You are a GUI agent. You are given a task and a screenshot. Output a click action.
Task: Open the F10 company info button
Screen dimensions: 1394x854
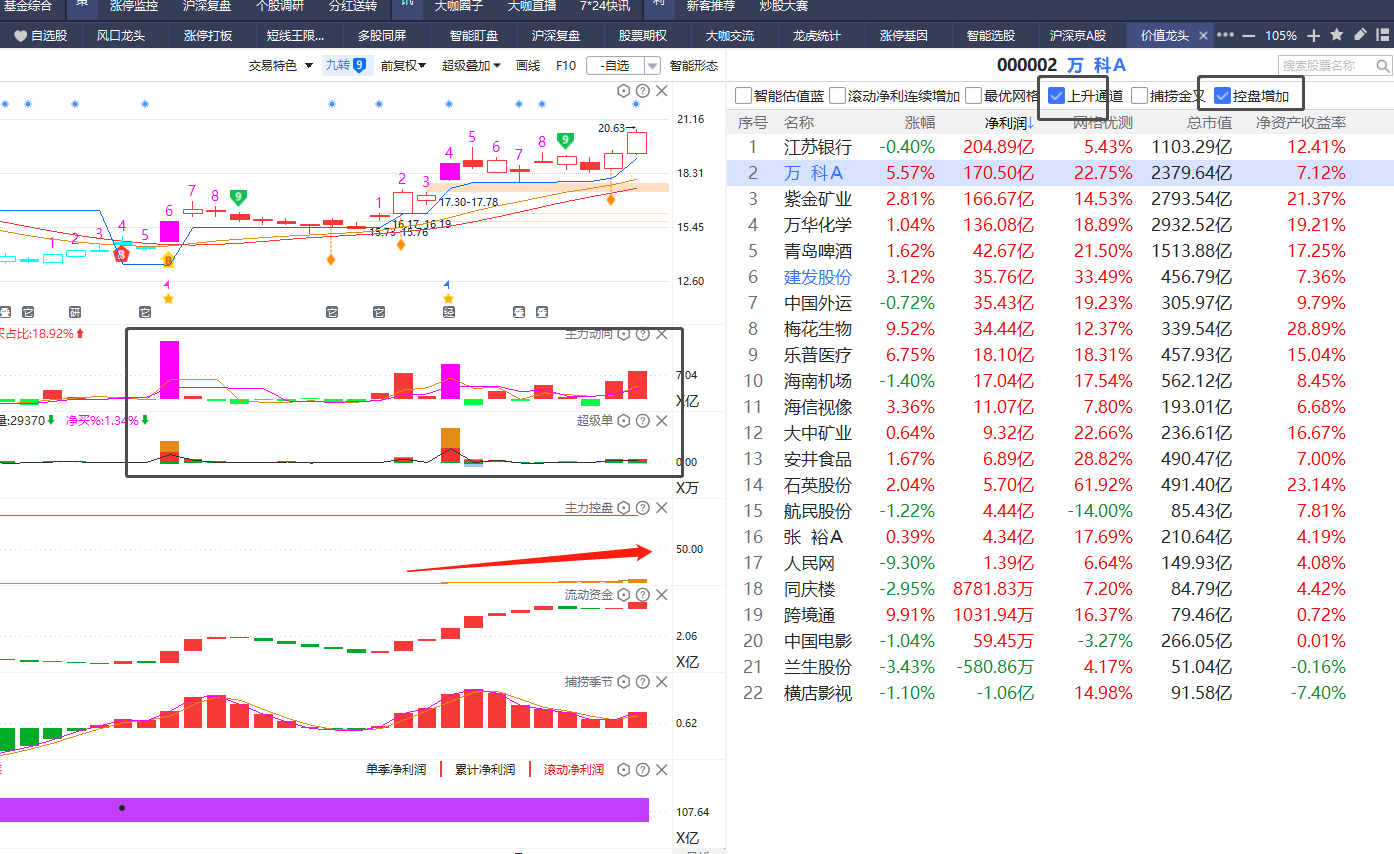[565, 65]
